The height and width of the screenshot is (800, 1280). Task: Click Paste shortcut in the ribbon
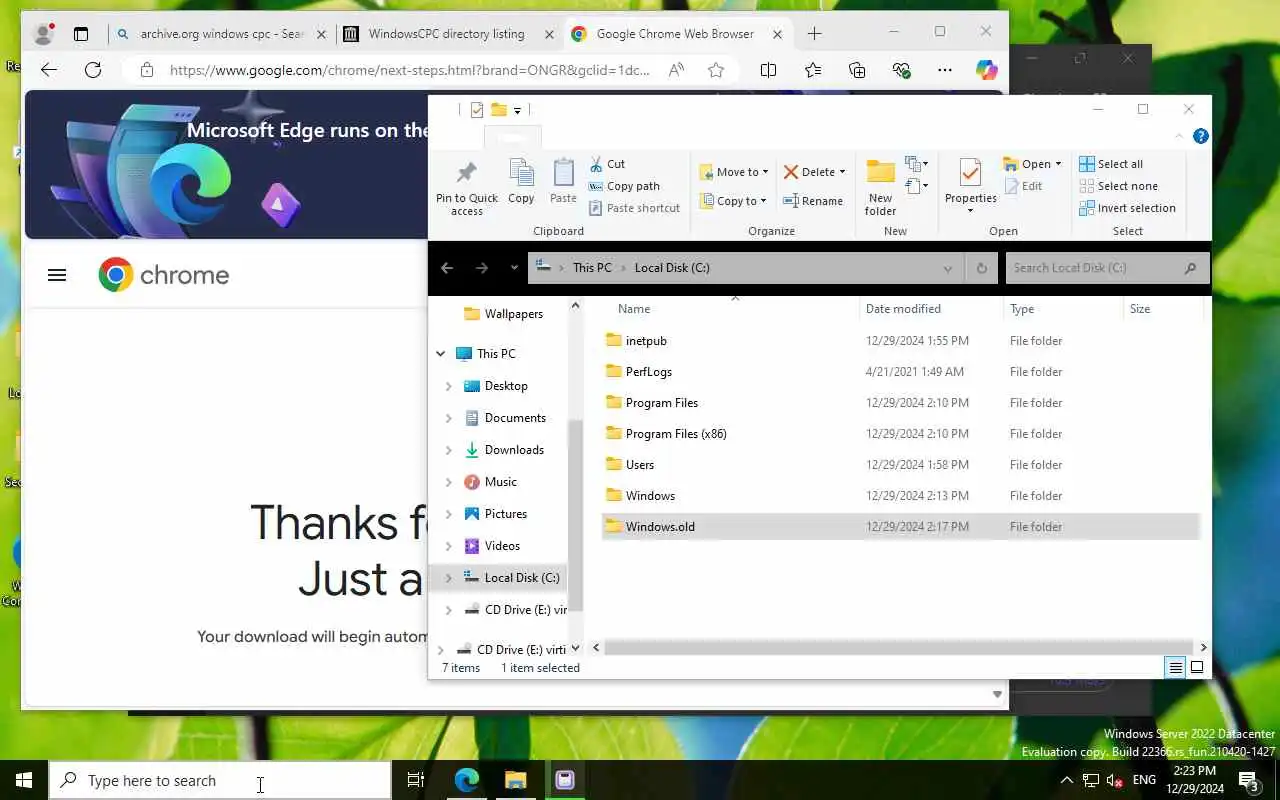634,208
